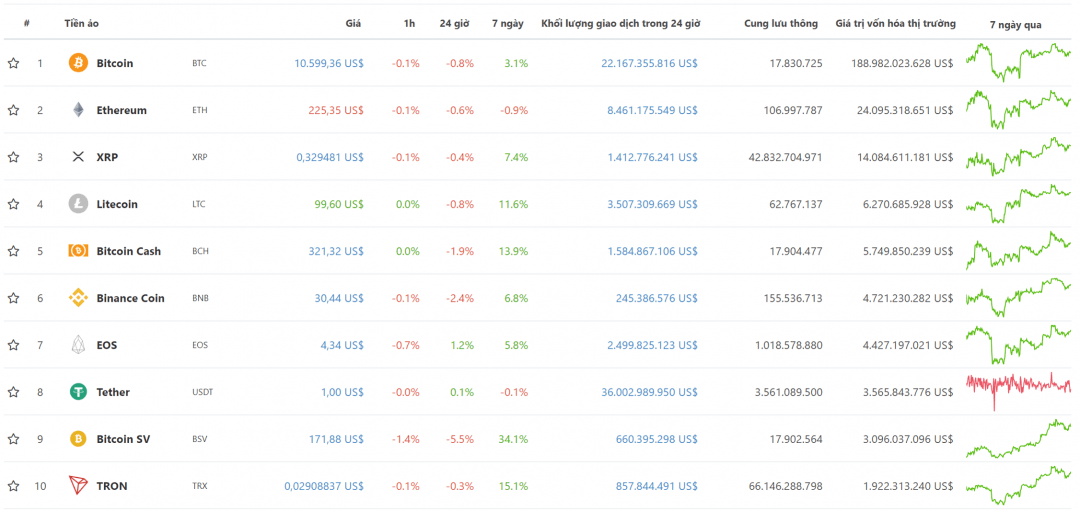Click the USDT ticker symbol
The image size is (1080, 511).
pos(202,392)
